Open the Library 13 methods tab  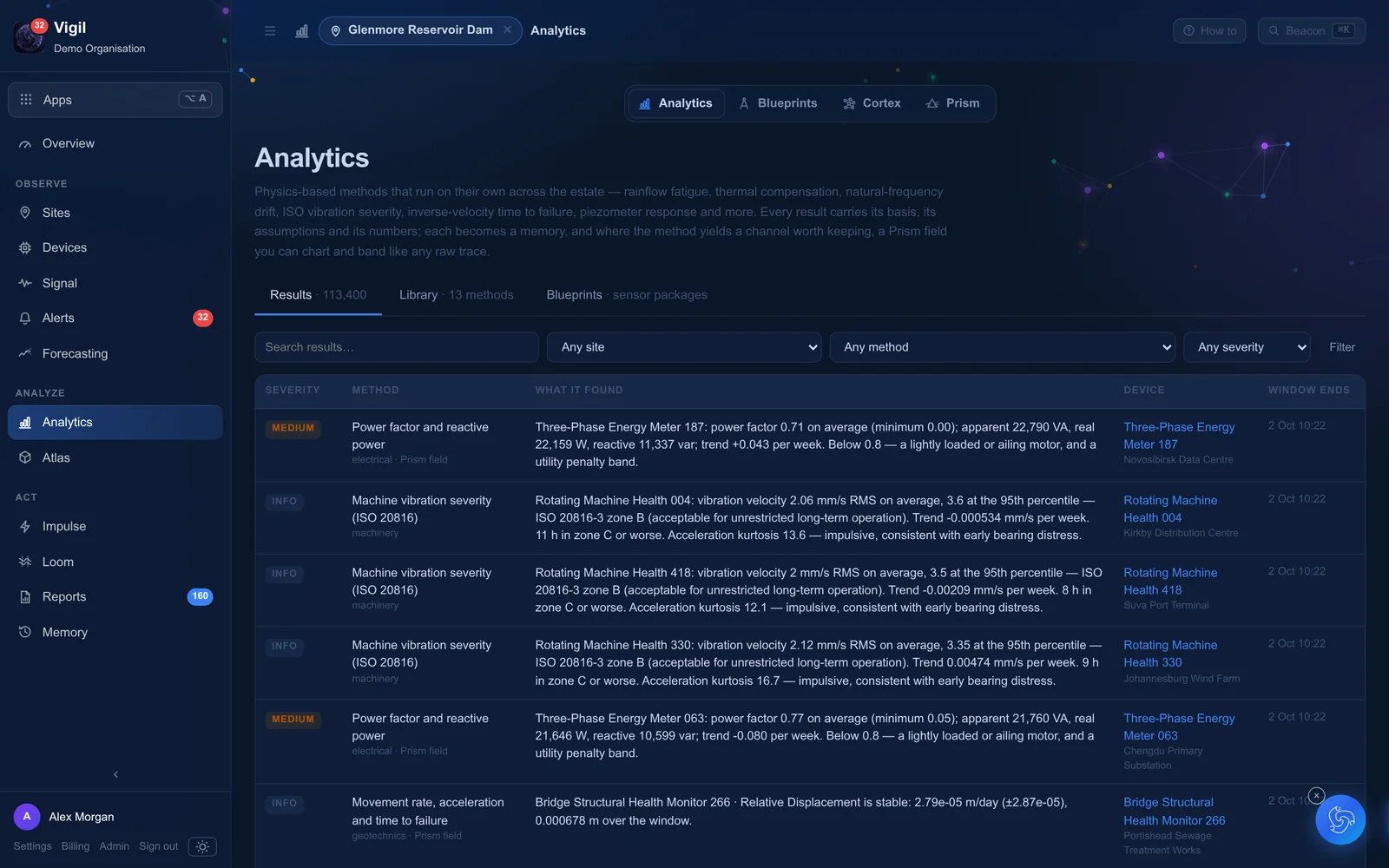pyautogui.click(x=457, y=295)
